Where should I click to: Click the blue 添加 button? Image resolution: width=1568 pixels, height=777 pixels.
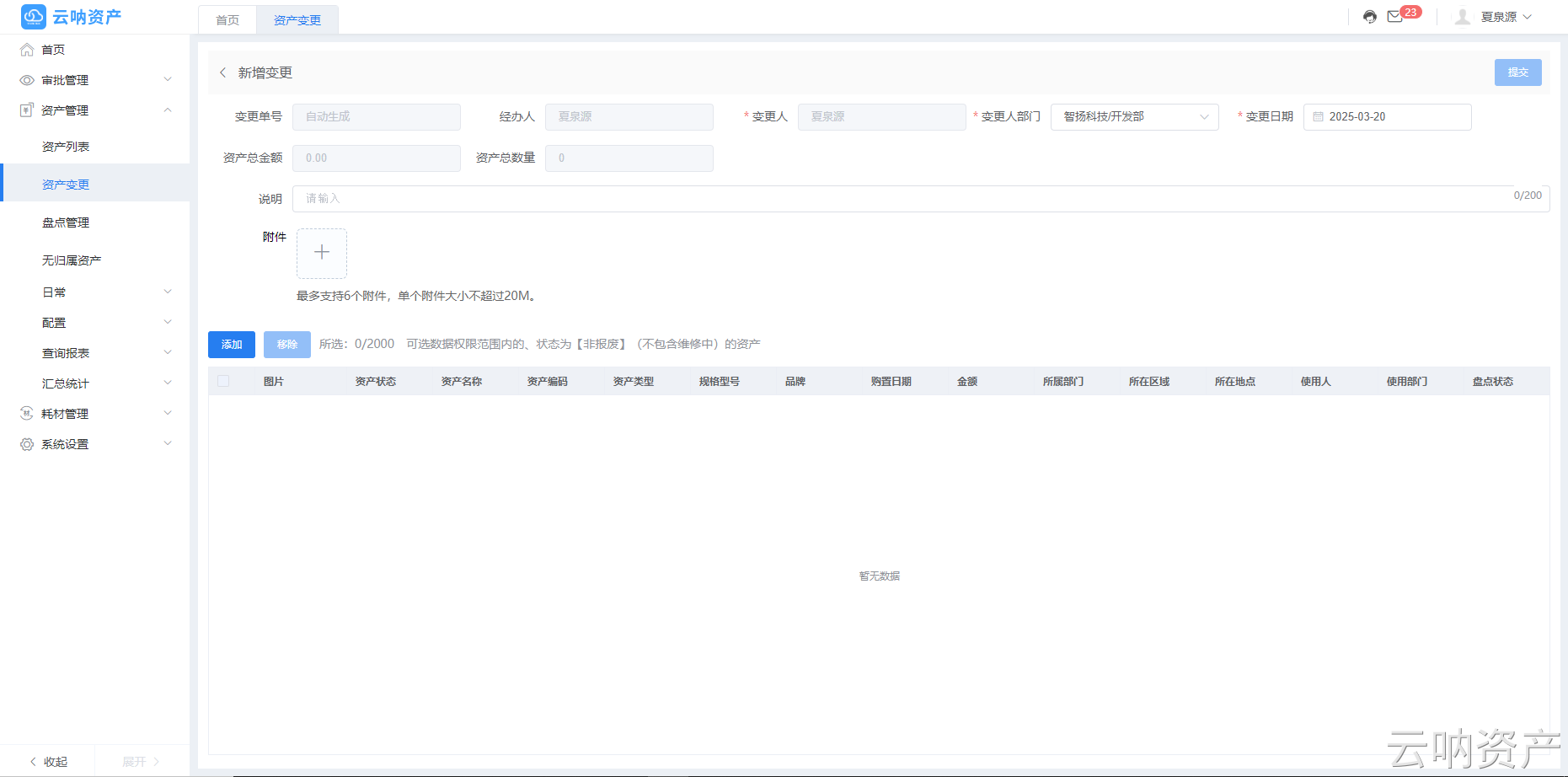pyautogui.click(x=232, y=345)
